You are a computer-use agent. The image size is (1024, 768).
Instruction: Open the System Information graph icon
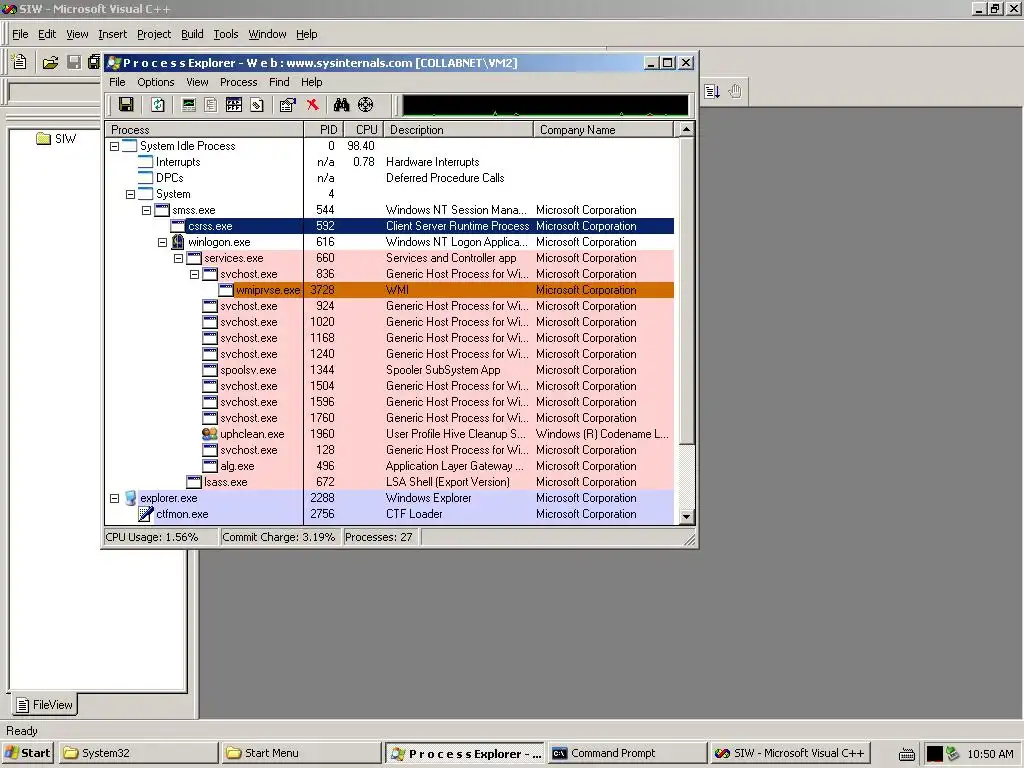click(189, 104)
